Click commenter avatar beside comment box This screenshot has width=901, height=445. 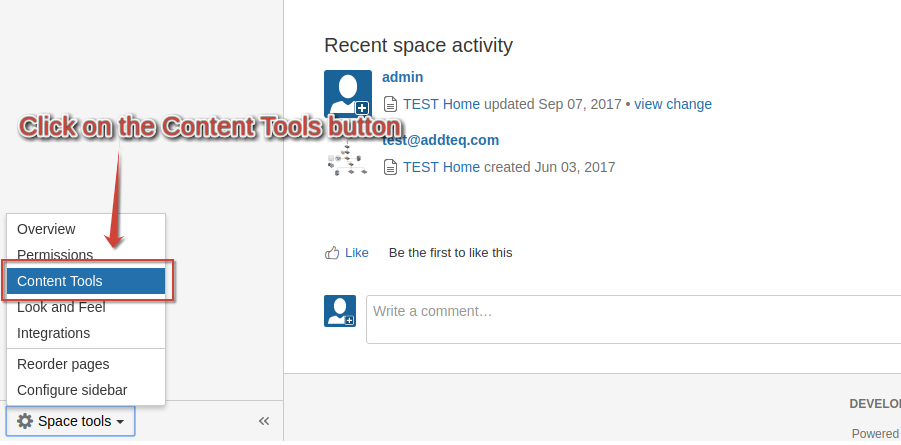point(340,311)
